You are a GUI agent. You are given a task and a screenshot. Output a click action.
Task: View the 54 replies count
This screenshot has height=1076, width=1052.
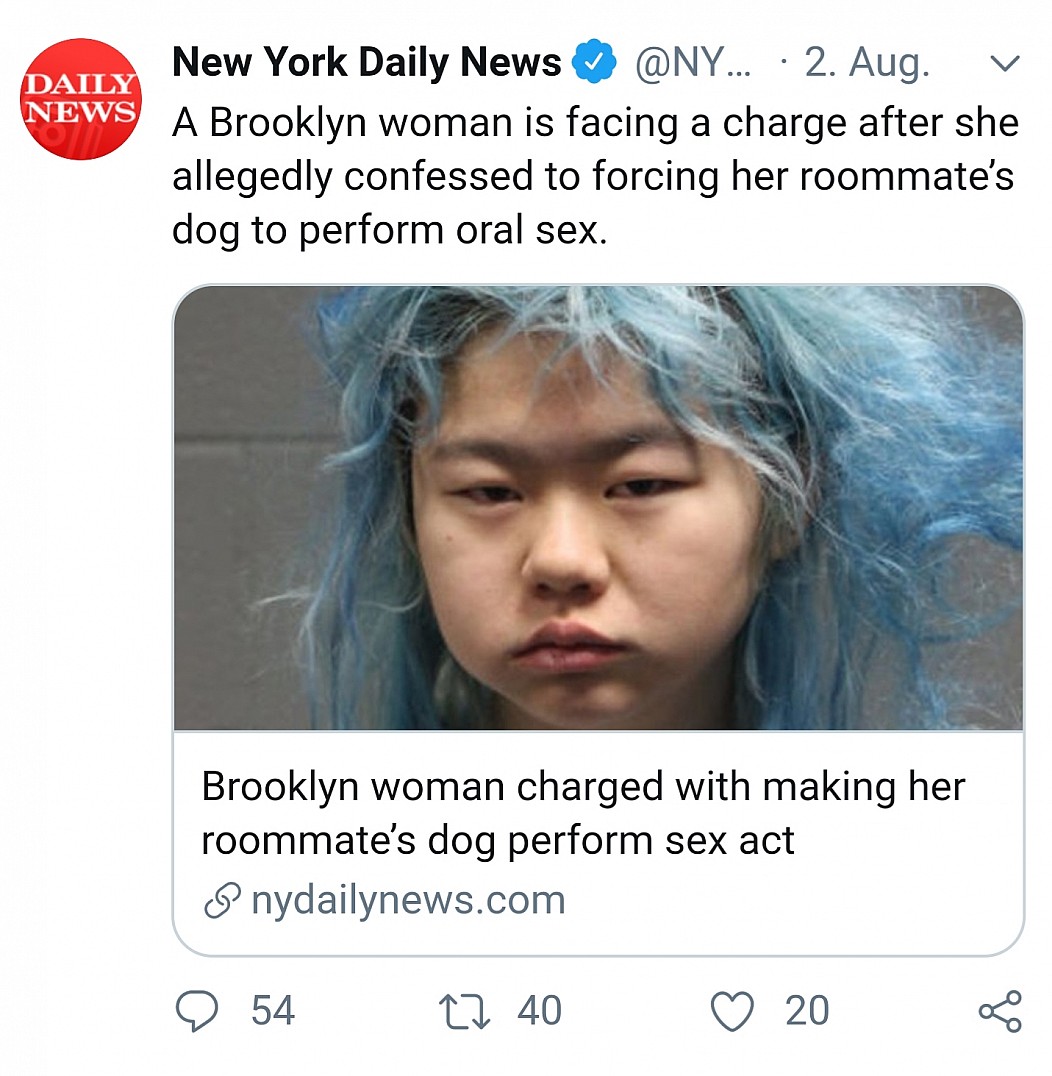pyautogui.click(x=273, y=1011)
